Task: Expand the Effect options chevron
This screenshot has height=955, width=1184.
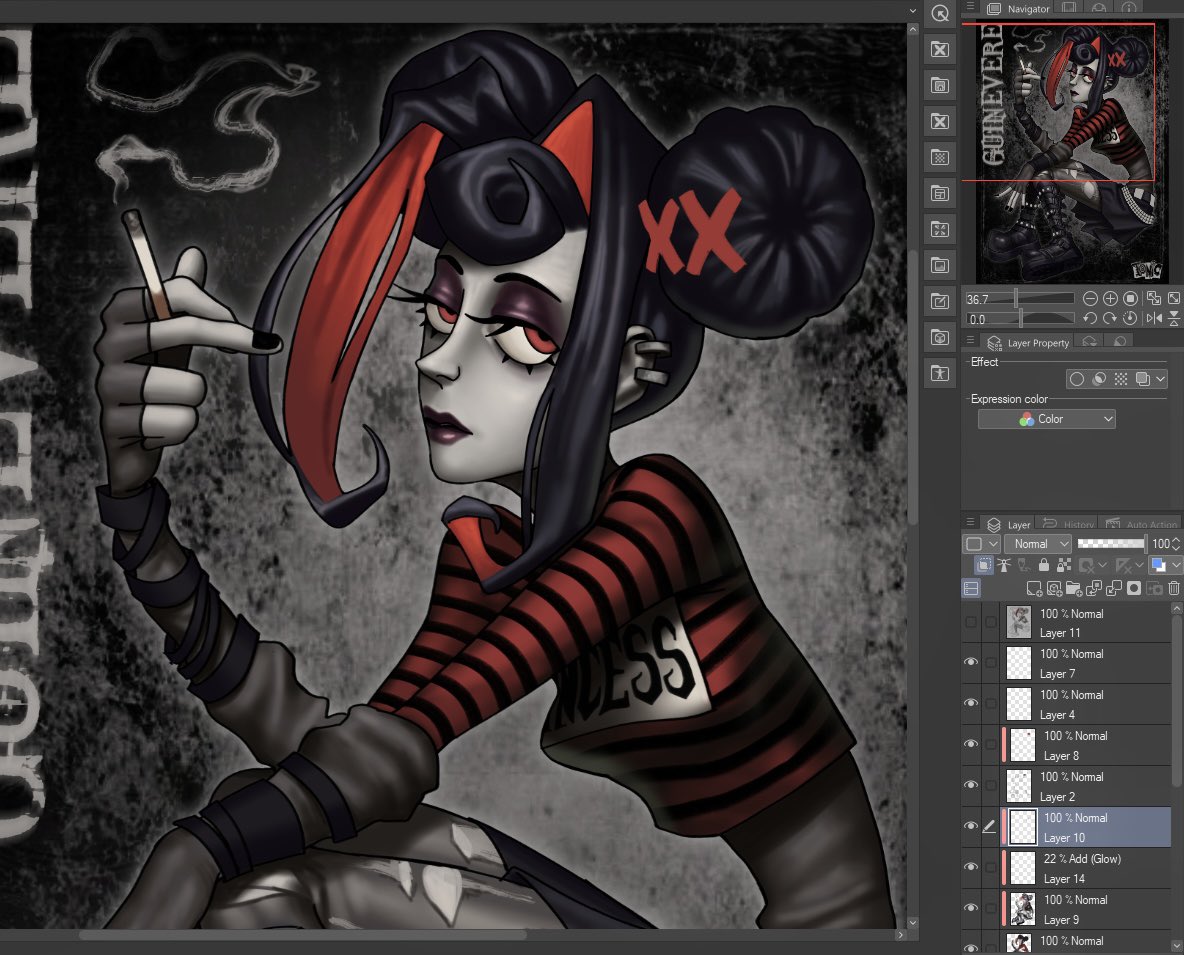Action: [1161, 379]
